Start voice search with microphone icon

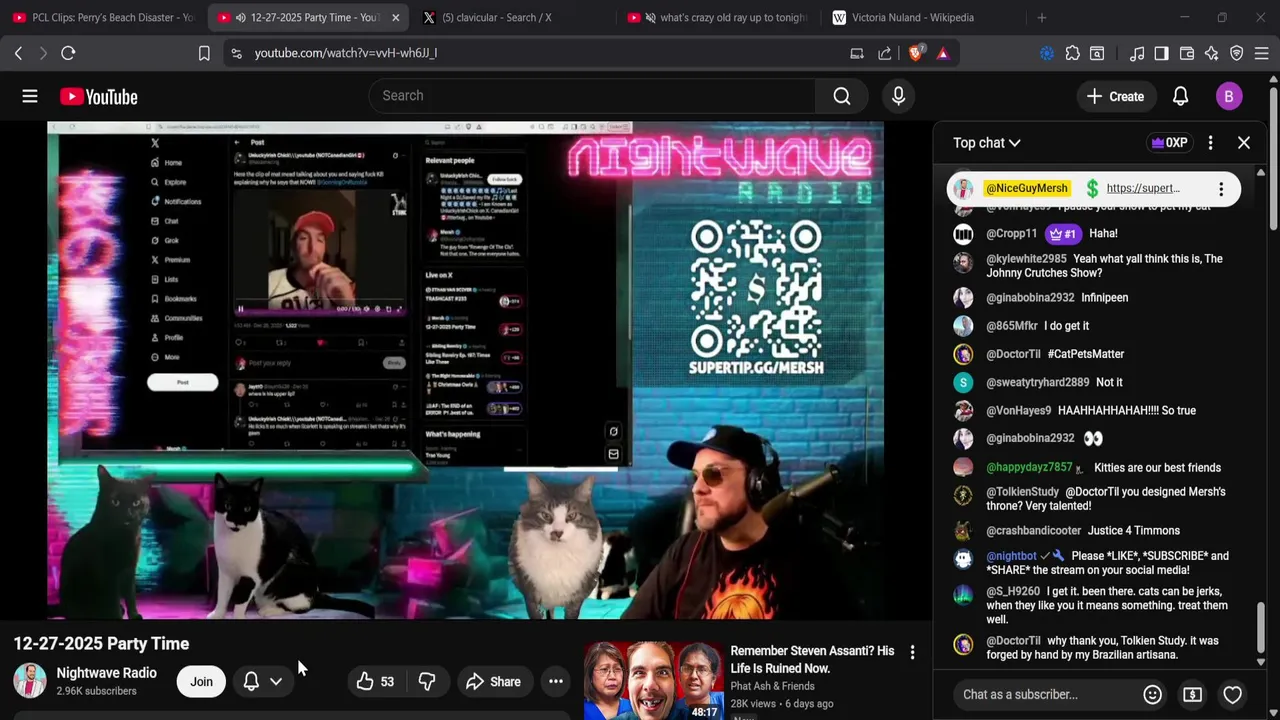click(898, 96)
